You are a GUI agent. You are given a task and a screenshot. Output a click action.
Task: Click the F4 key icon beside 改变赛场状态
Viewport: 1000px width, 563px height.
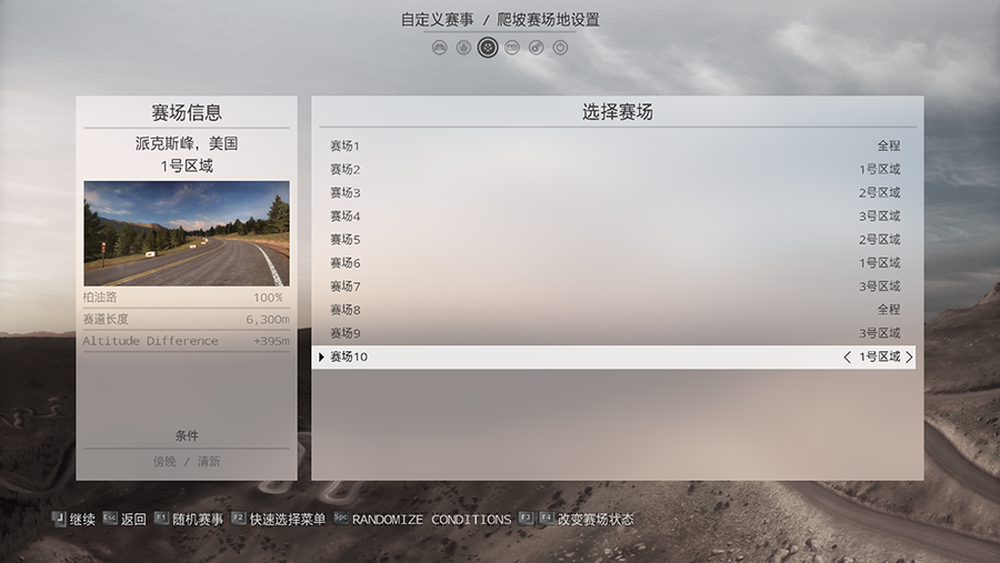(x=547, y=518)
